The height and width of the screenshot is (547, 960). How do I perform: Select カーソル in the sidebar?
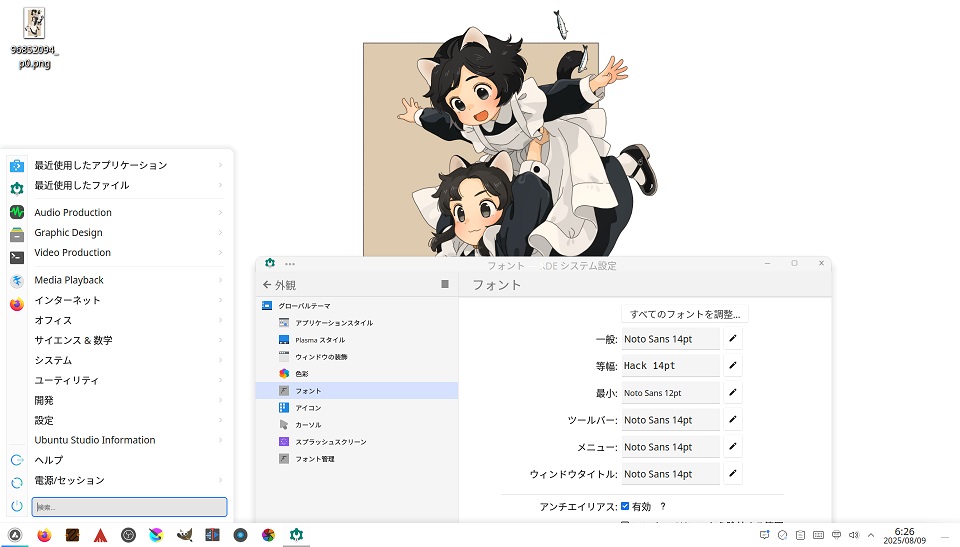point(357,424)
